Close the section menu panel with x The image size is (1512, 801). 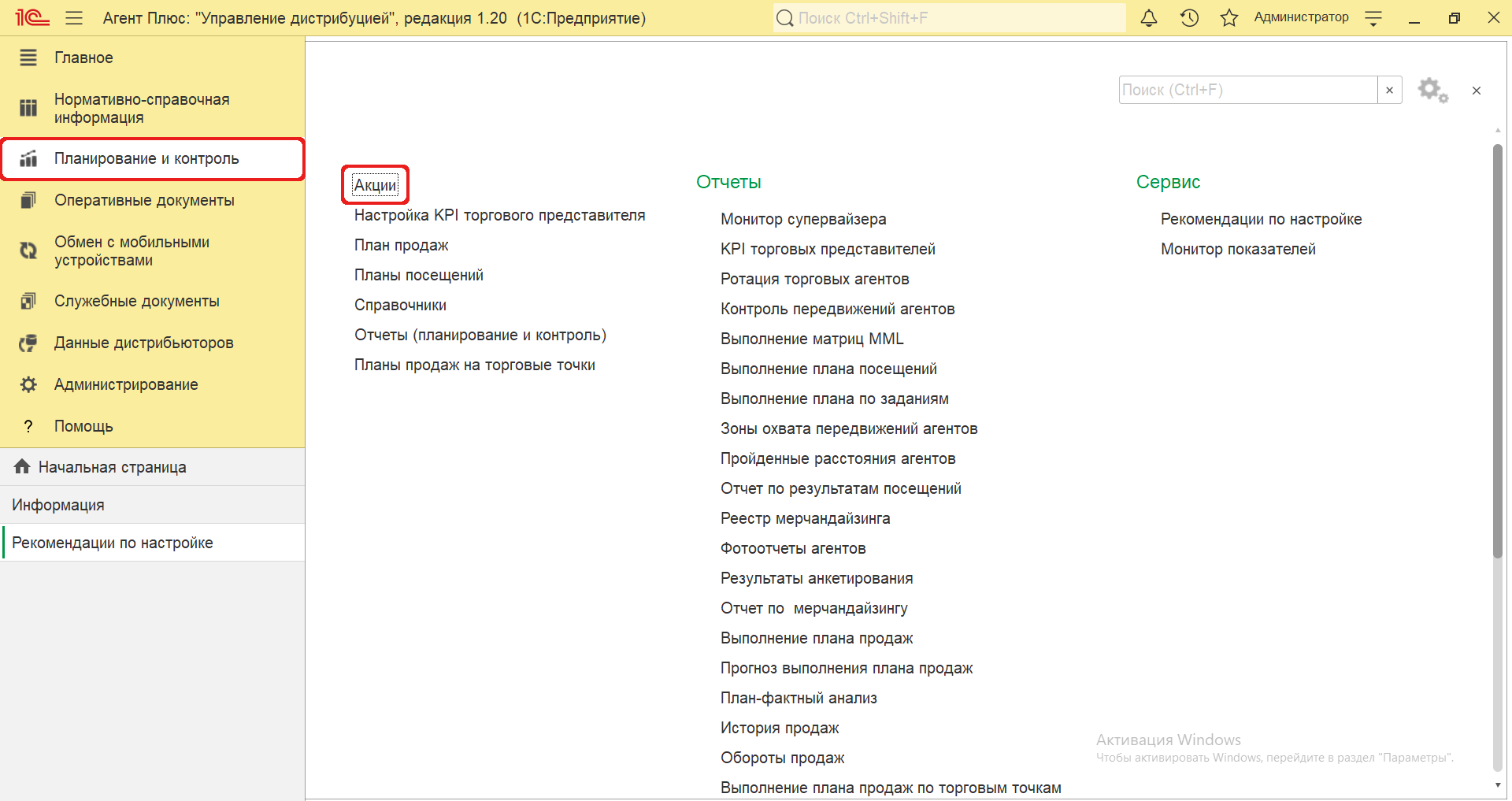click(x=1477, y=91)
